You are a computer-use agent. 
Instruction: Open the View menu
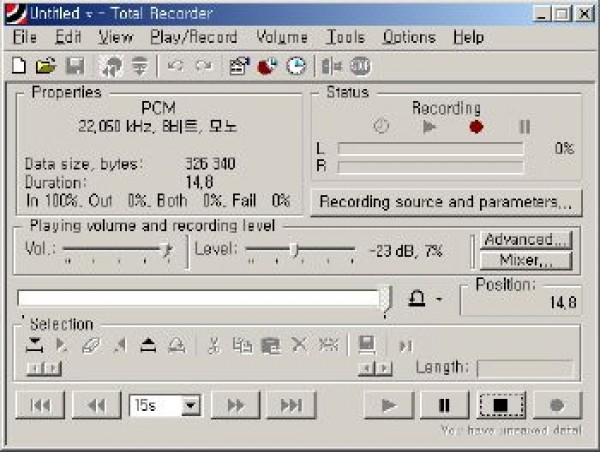(116, 37)
